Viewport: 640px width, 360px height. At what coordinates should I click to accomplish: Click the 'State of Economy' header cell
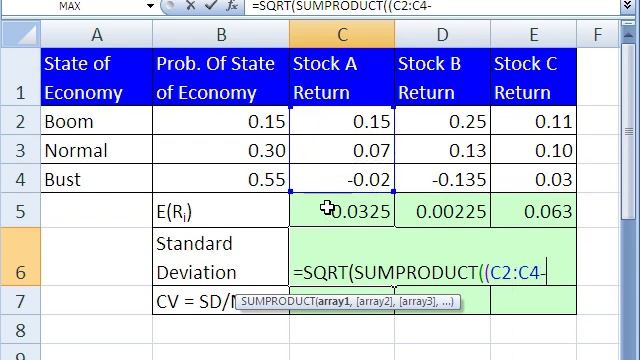97,77
